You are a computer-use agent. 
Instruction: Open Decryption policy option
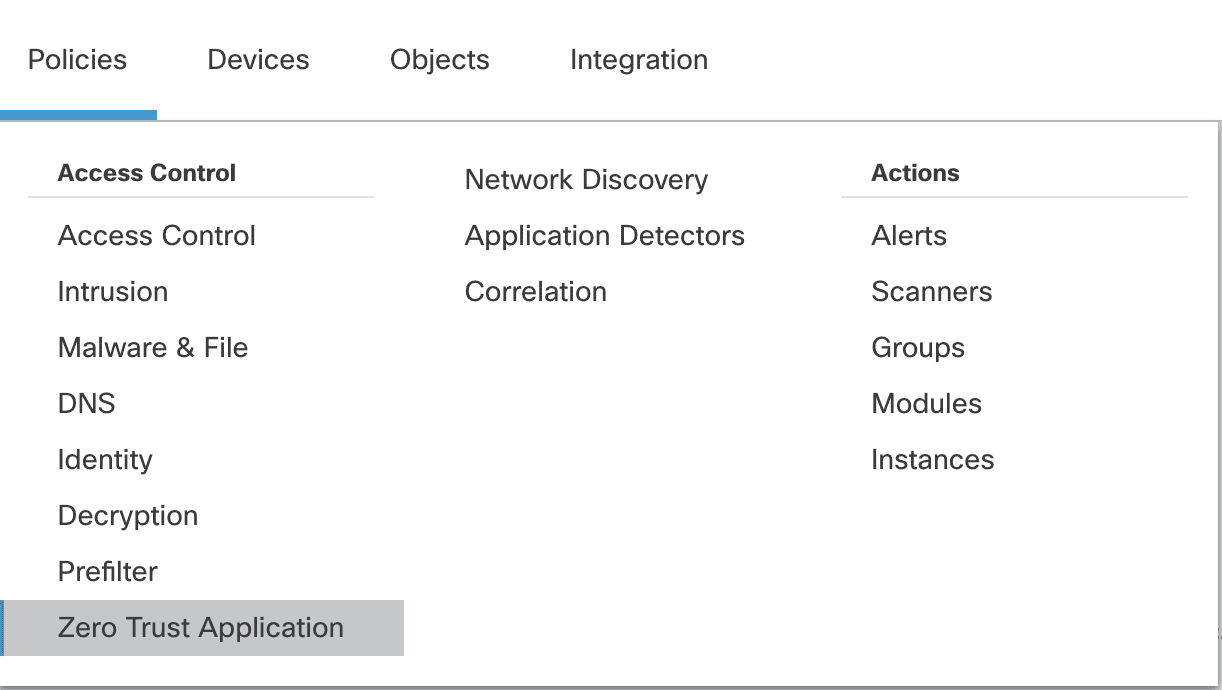point(128,516)
